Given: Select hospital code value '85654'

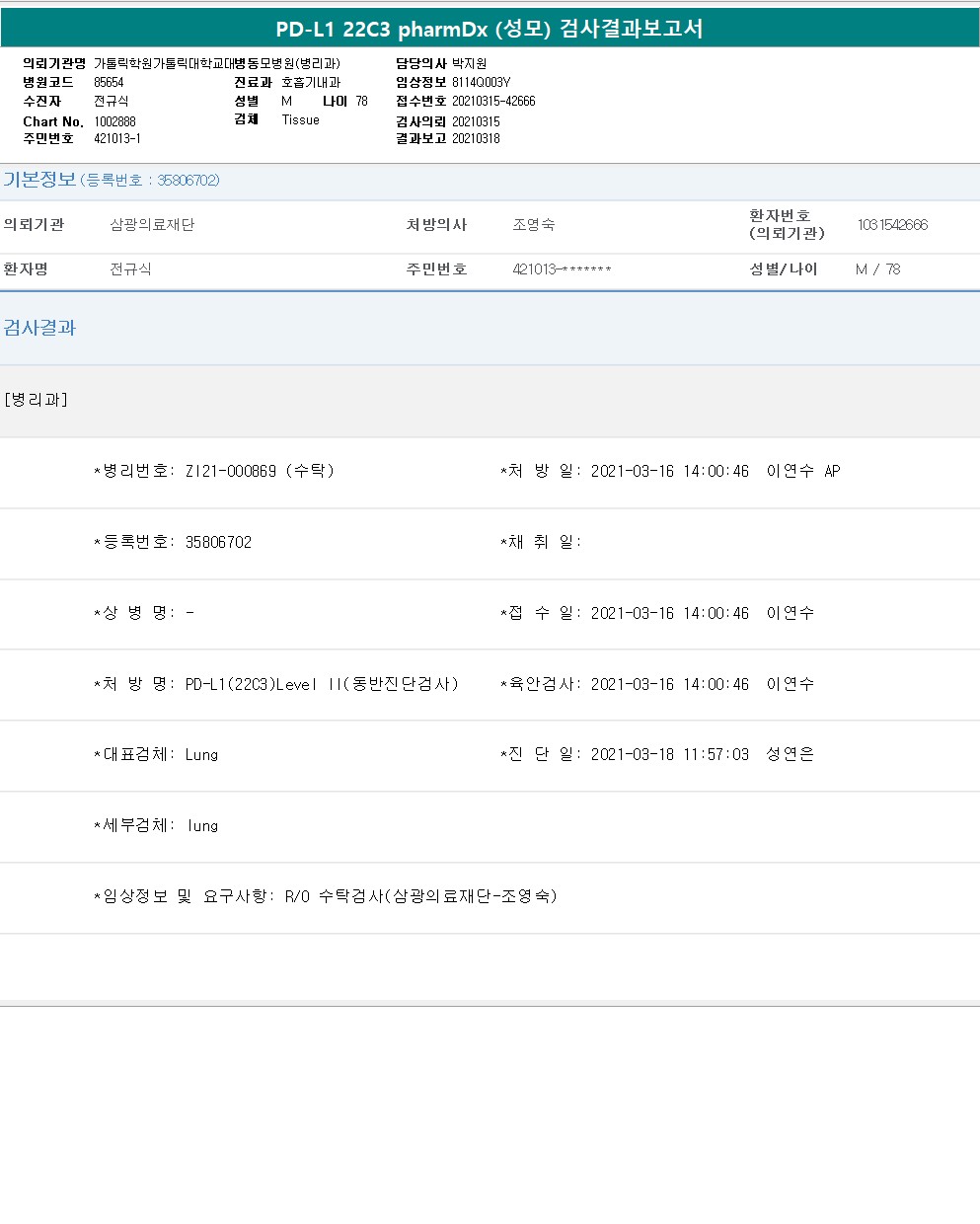Looking at the screenshot, I should [x=109, y=83].
